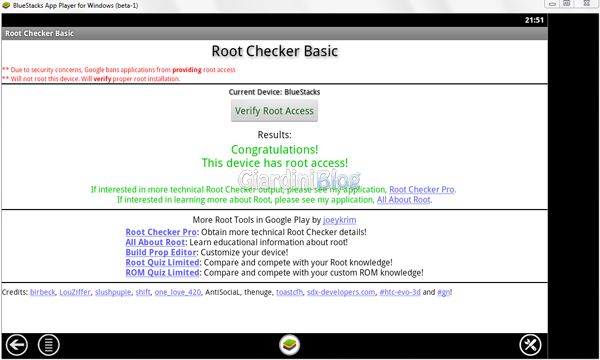This screenshot has height=360, width=600.
Task: Click the BlueStacks title bar app icon
Action: click(x=6, y=5)
